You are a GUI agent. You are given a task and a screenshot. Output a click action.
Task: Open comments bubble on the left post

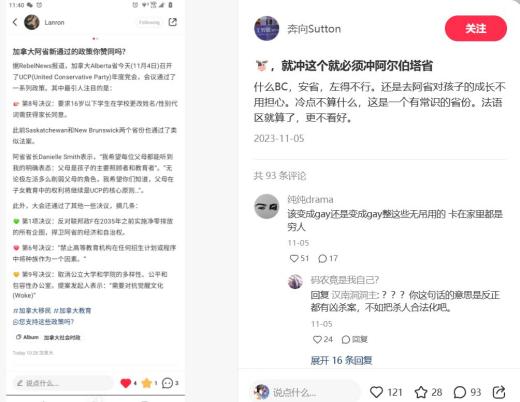(x=167, y=383)
